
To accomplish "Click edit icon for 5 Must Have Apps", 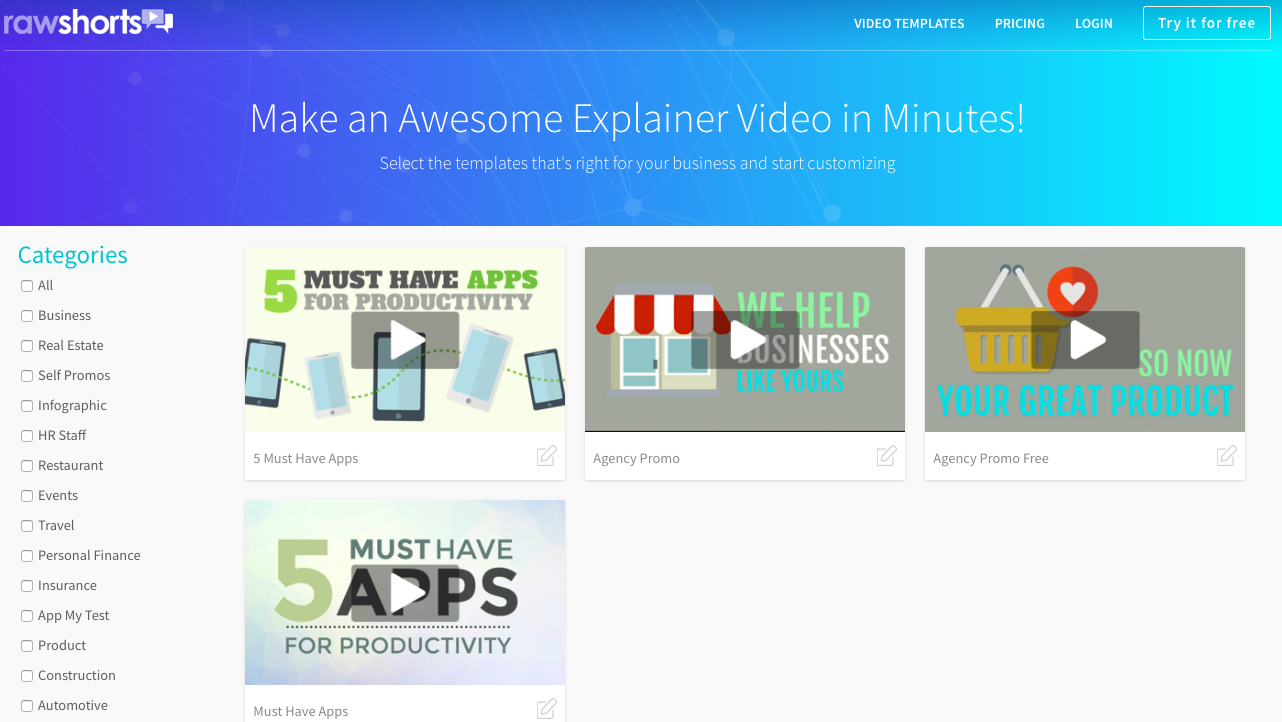I will (546, 457).
